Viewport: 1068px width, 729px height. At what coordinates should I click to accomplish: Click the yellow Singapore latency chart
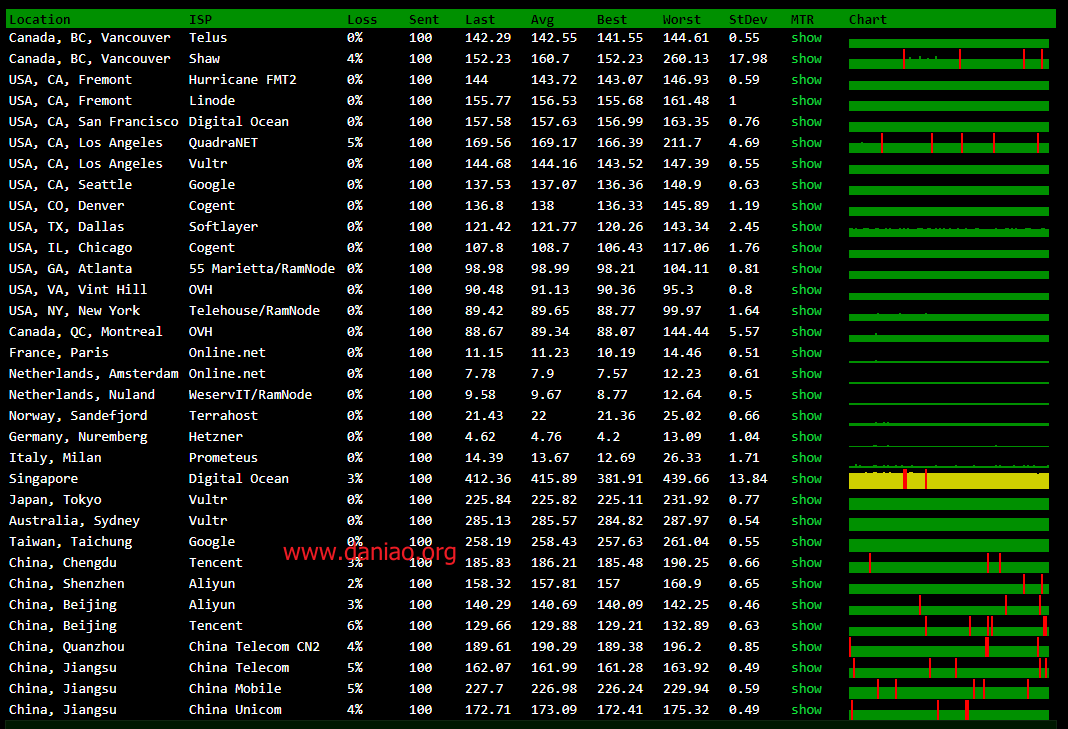[x=949, y=480]
